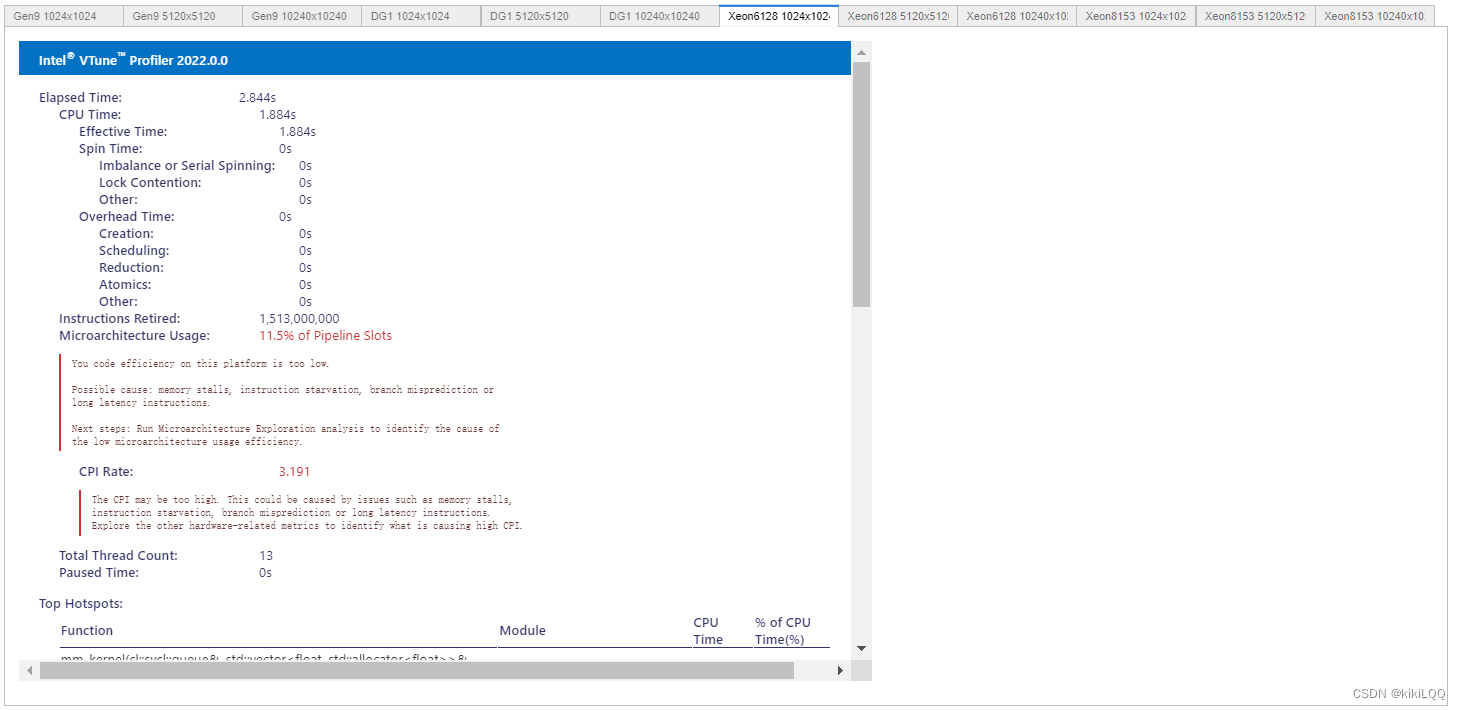Click the Paused Time label
The width and height of the screenshot is (1460, 710).
[x=99, y=573]
